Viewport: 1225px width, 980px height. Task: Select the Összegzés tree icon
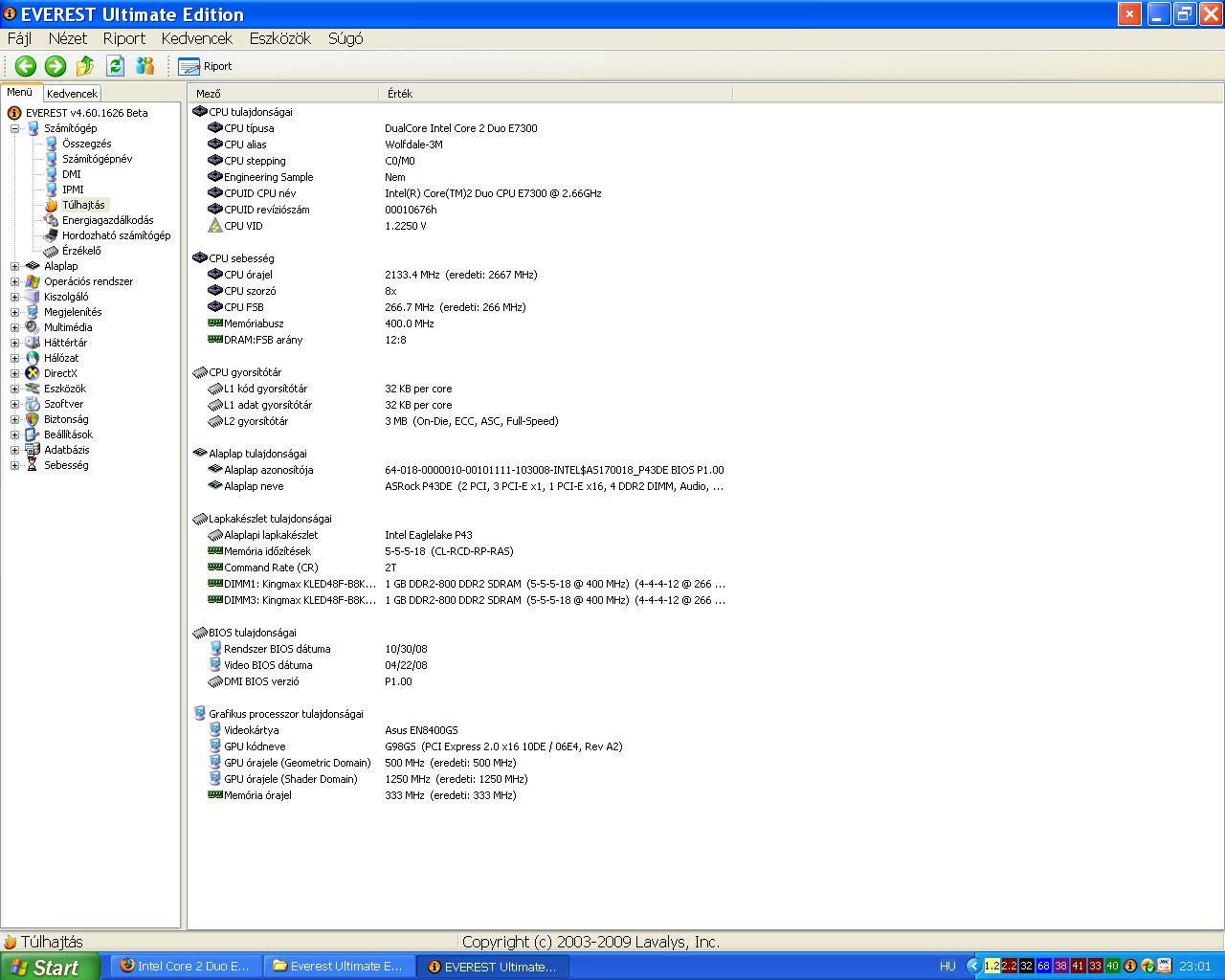[52, 144]
